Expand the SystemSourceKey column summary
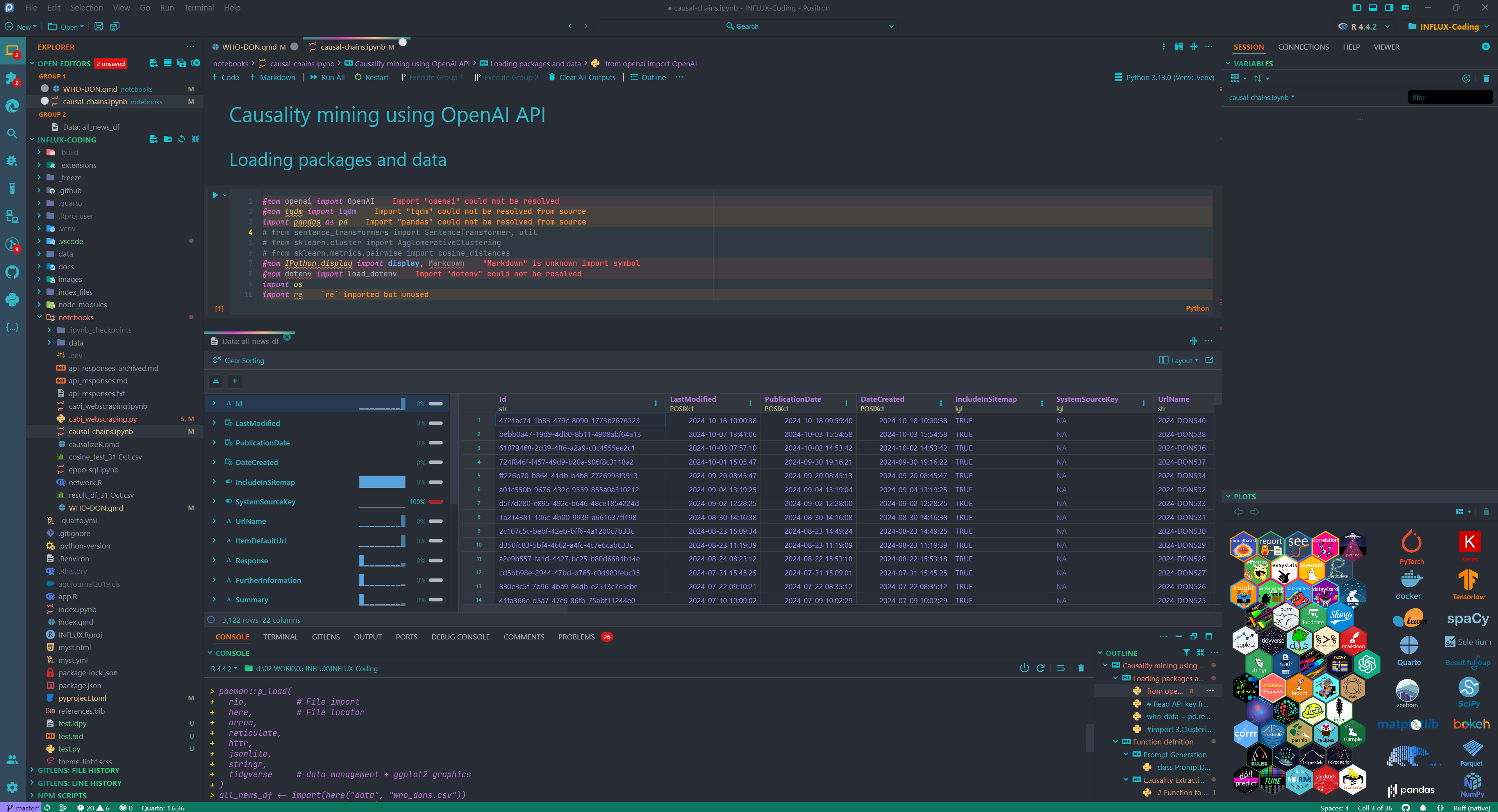 [214, 501]
